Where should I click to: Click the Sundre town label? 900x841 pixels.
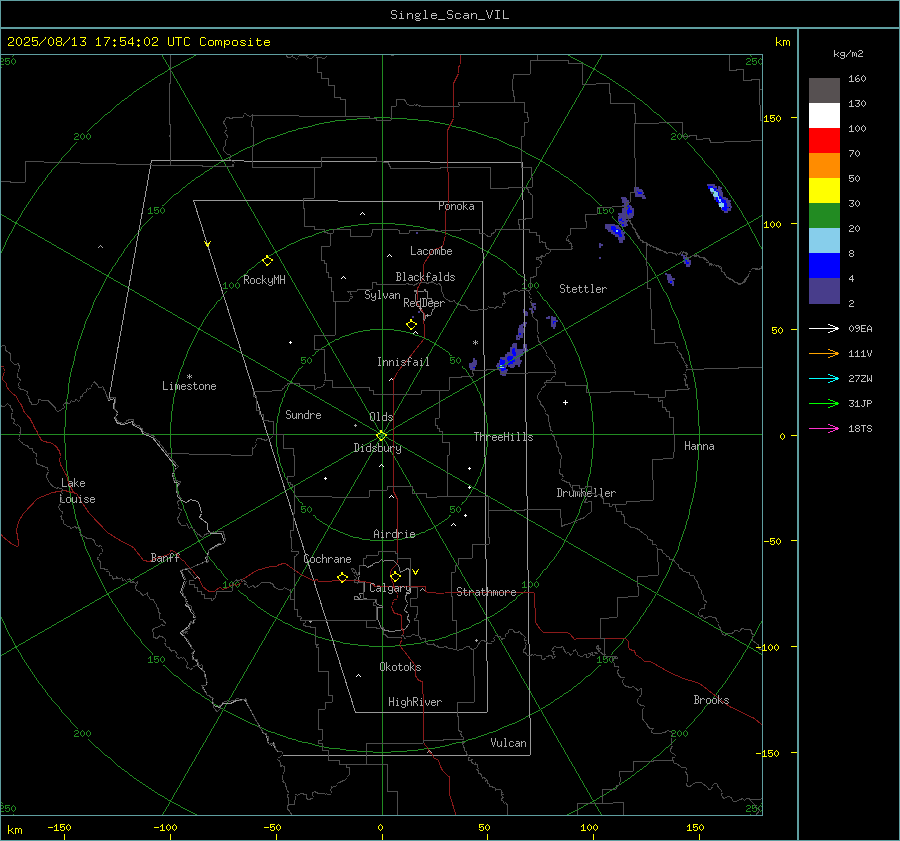[x=303, y=415]
